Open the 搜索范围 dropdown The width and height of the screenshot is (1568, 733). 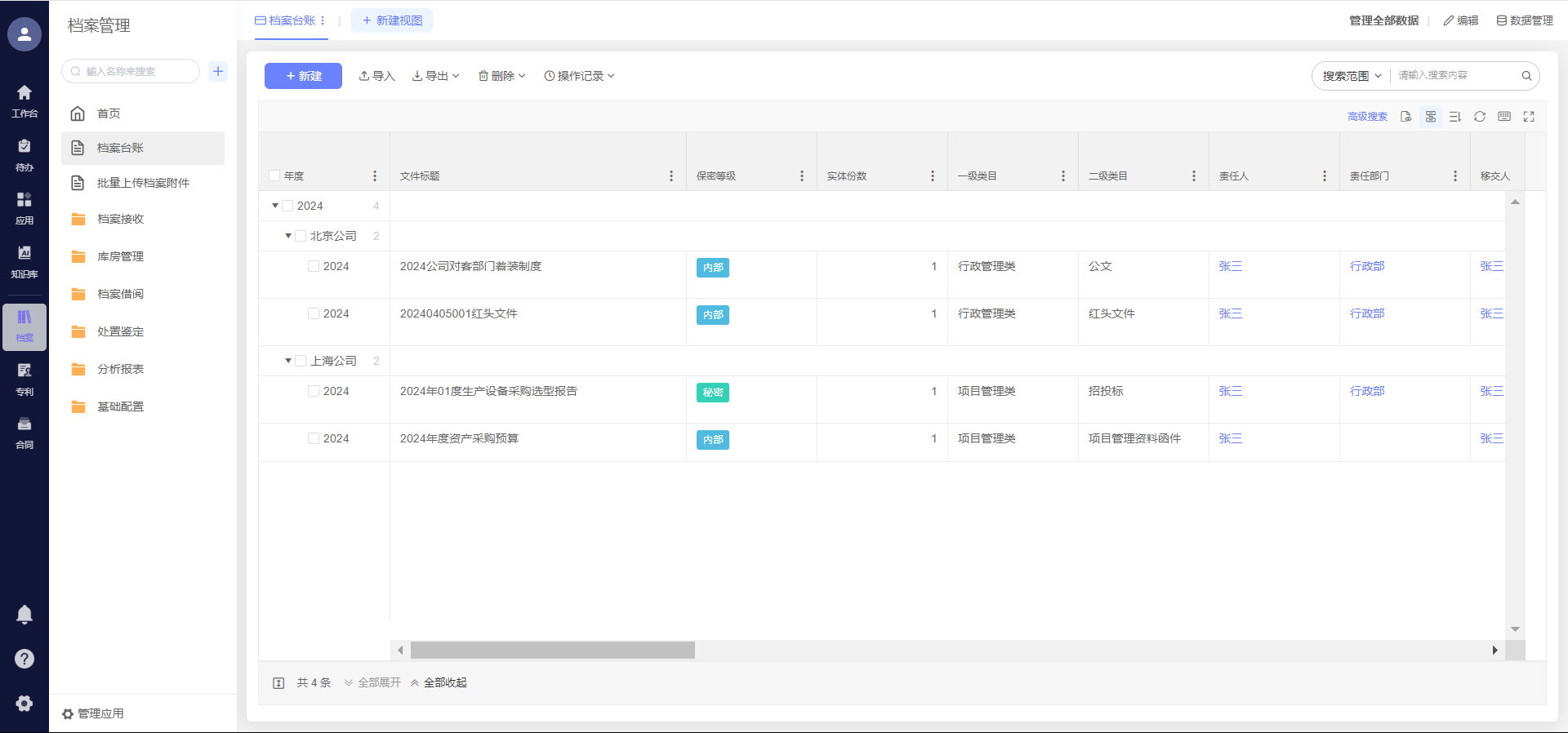click(x=1352, y=76)
